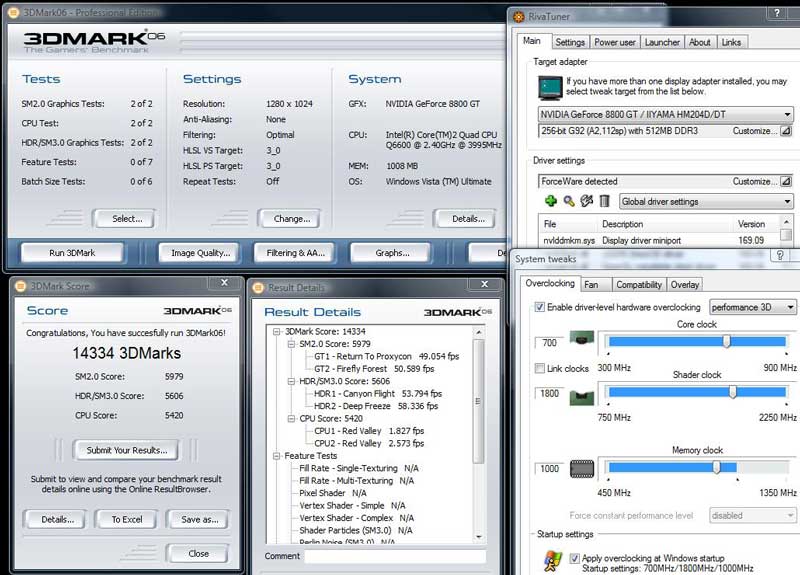The width and height of the screenshot is (800, 575).
Task: Click the 3DMark06 title bar orange icon
Action: [14, 12]
